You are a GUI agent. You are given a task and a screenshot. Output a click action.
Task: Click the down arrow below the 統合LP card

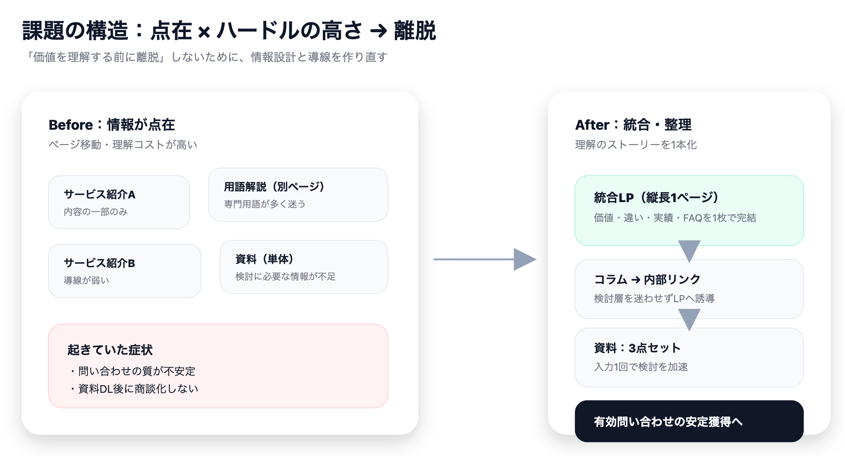(x=689, y=250)
